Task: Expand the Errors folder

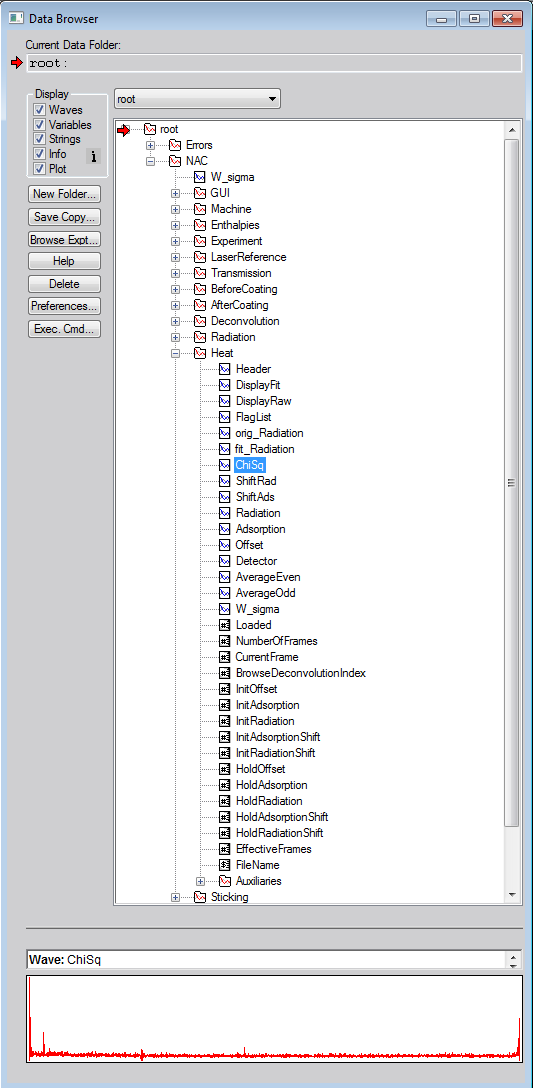Action: [x=150, y=145]
